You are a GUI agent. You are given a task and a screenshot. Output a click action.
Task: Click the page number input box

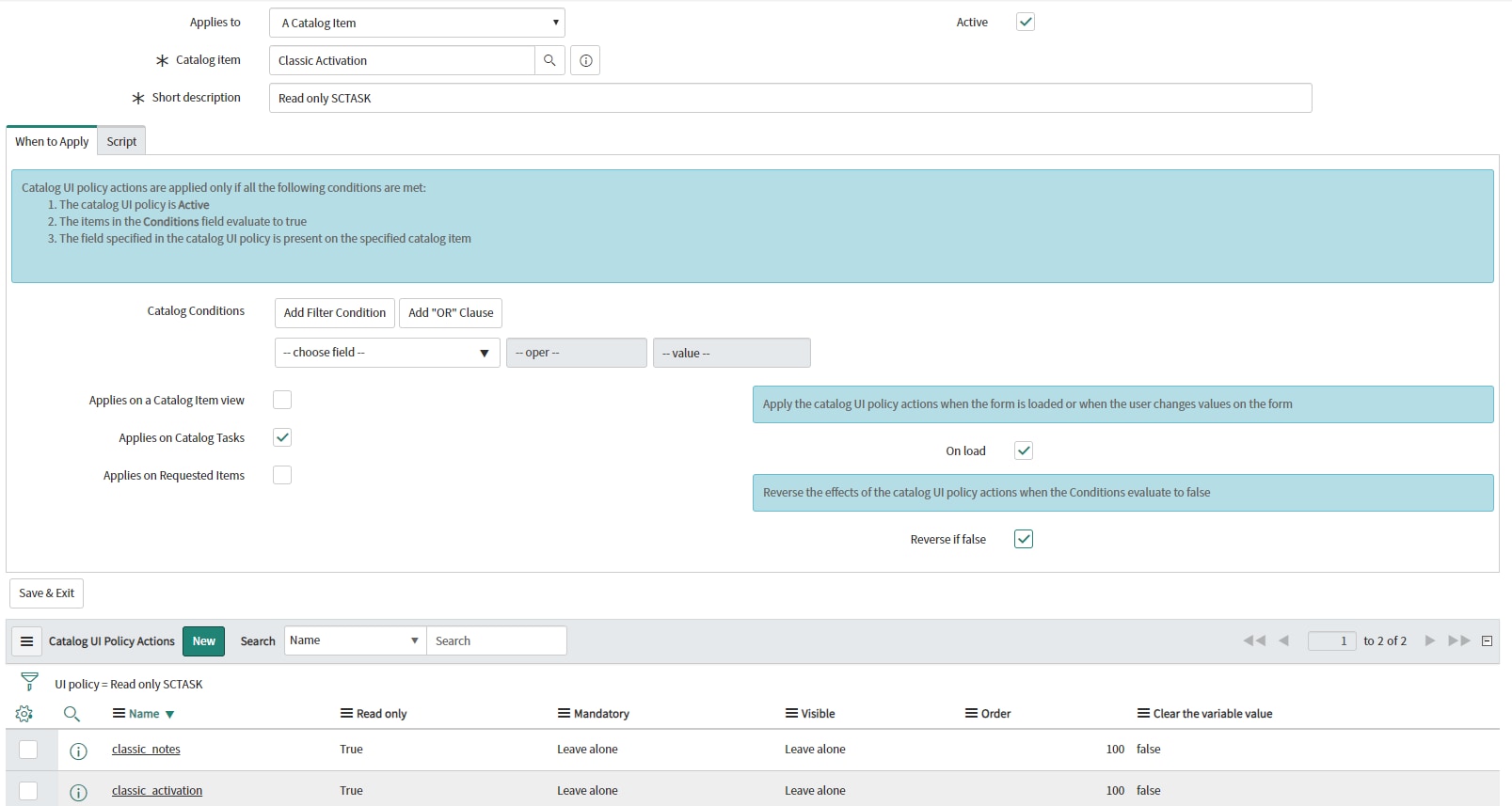[x=1332, y=640]
